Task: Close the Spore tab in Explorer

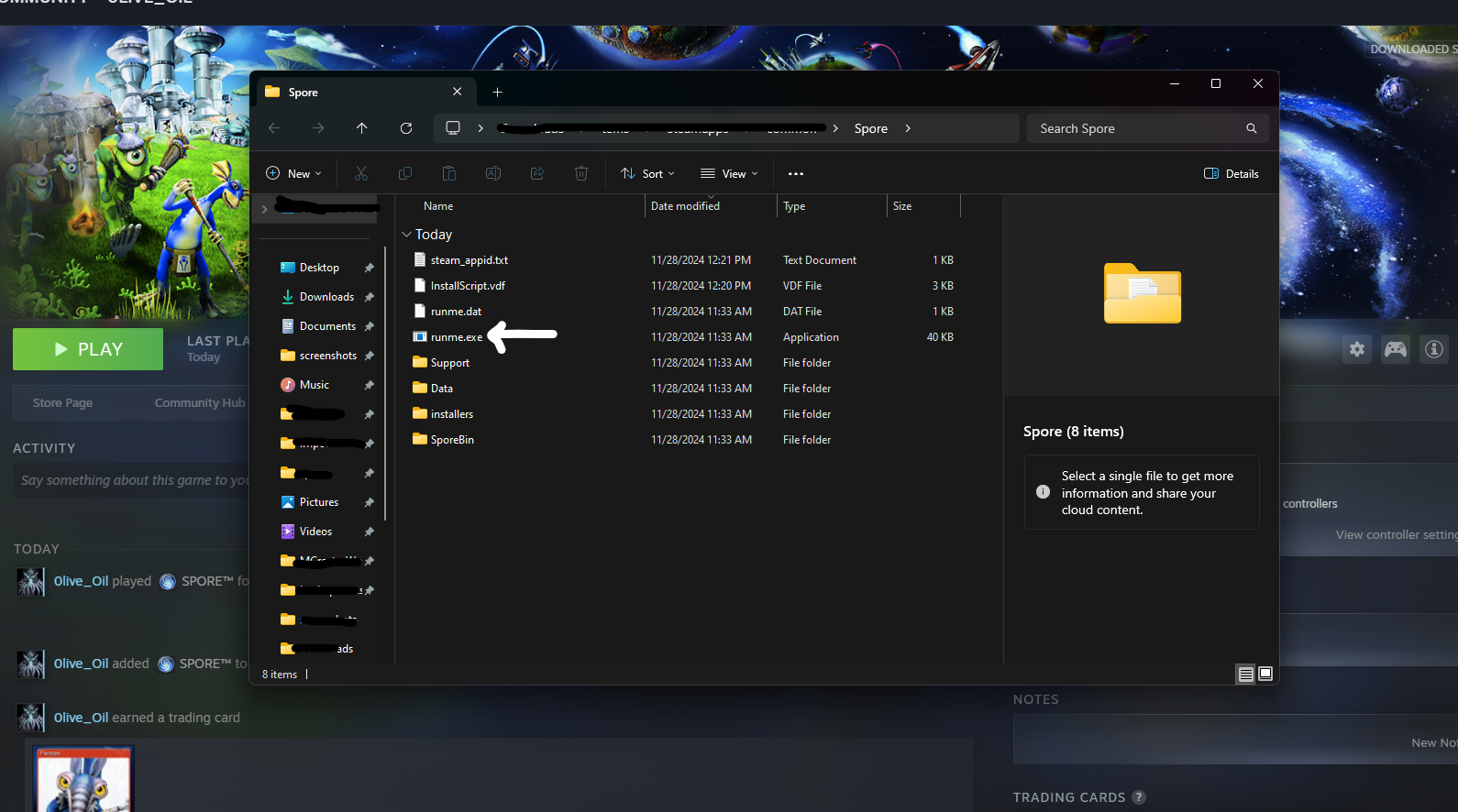Action: click(458, 92)
